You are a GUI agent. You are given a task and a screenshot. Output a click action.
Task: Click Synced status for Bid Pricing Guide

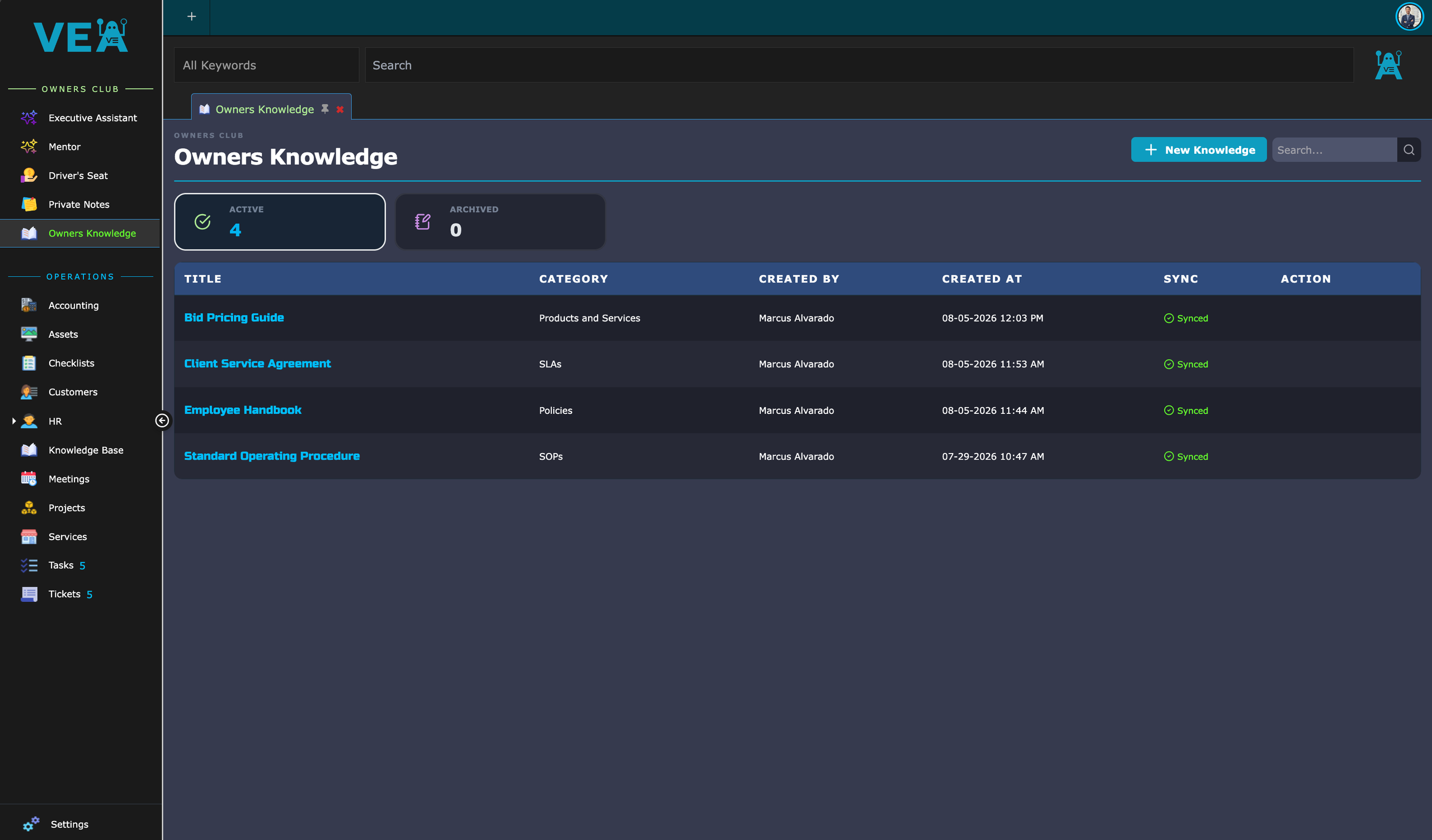(1186, 318)
